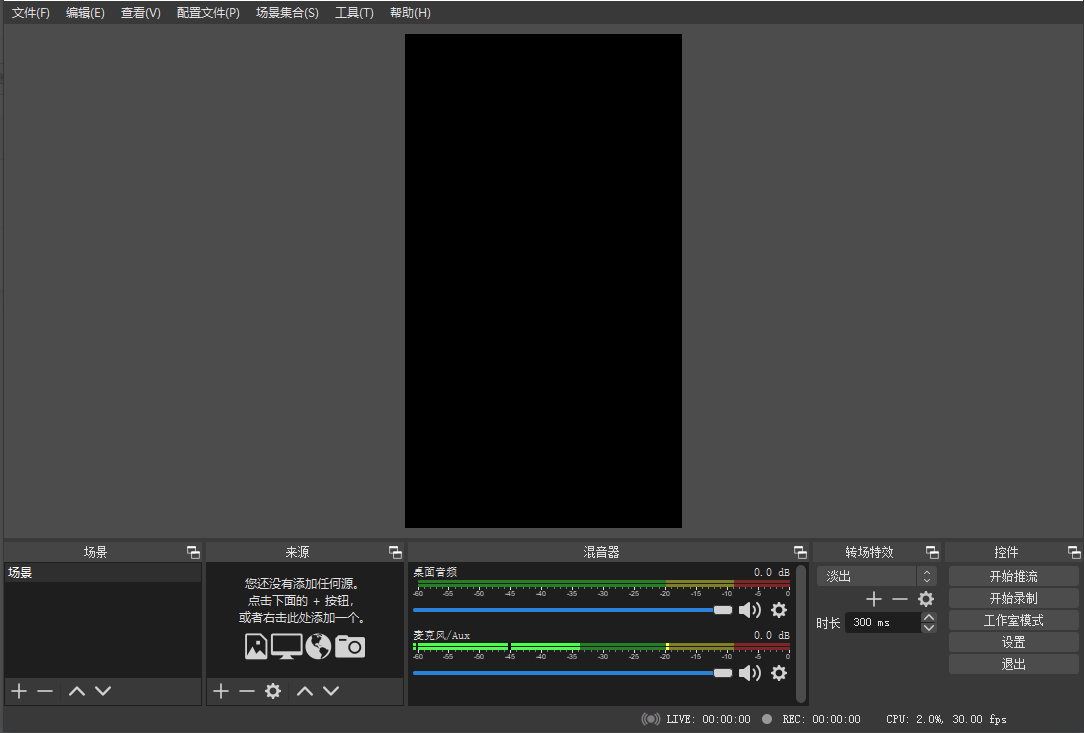The image size is (1084, 733).
Task: Mute the 麦克风/Aux speaker
Action: 749,673
